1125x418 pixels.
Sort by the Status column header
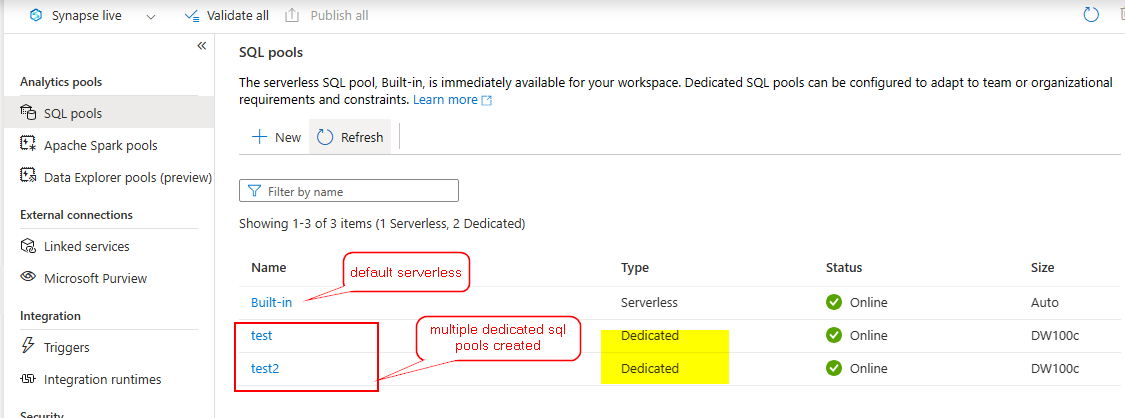coord(844,267)
